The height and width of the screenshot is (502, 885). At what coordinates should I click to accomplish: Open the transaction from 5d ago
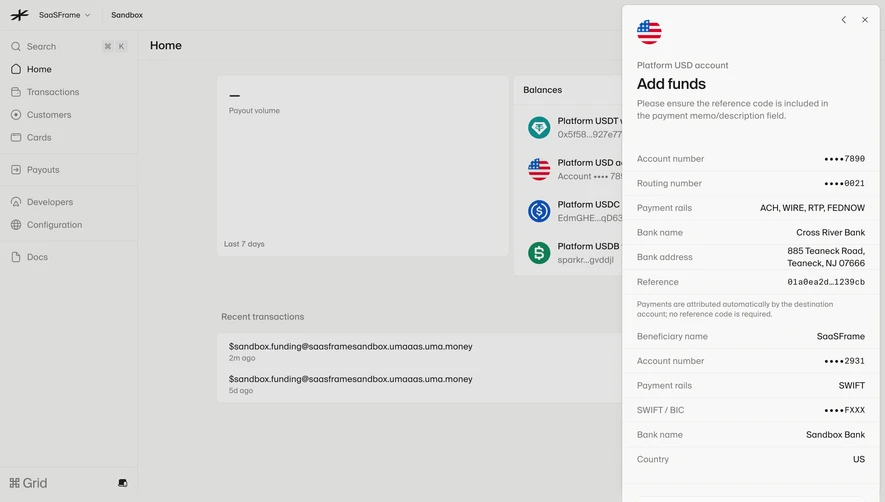pyautogui.click(x=420, y=384)
